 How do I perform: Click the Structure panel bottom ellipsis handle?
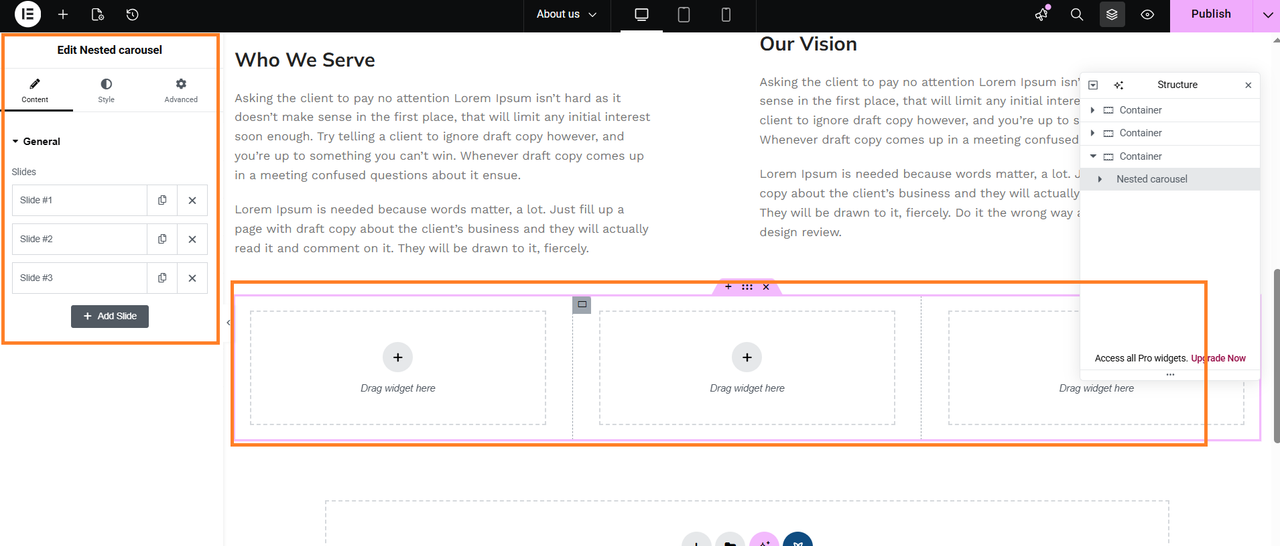click(x=1170, y=375)
